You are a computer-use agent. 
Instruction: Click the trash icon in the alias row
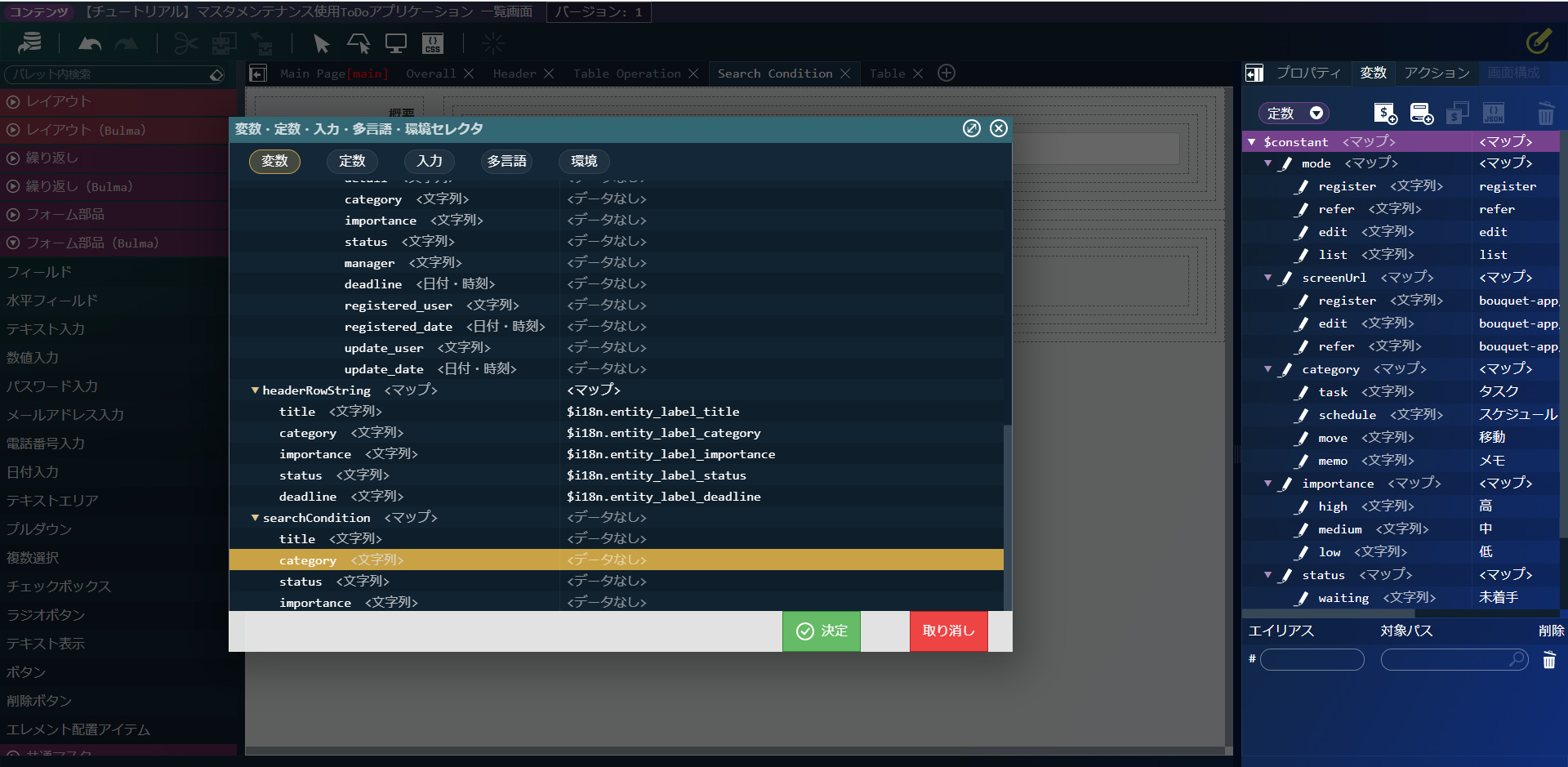pos(1549,660)
